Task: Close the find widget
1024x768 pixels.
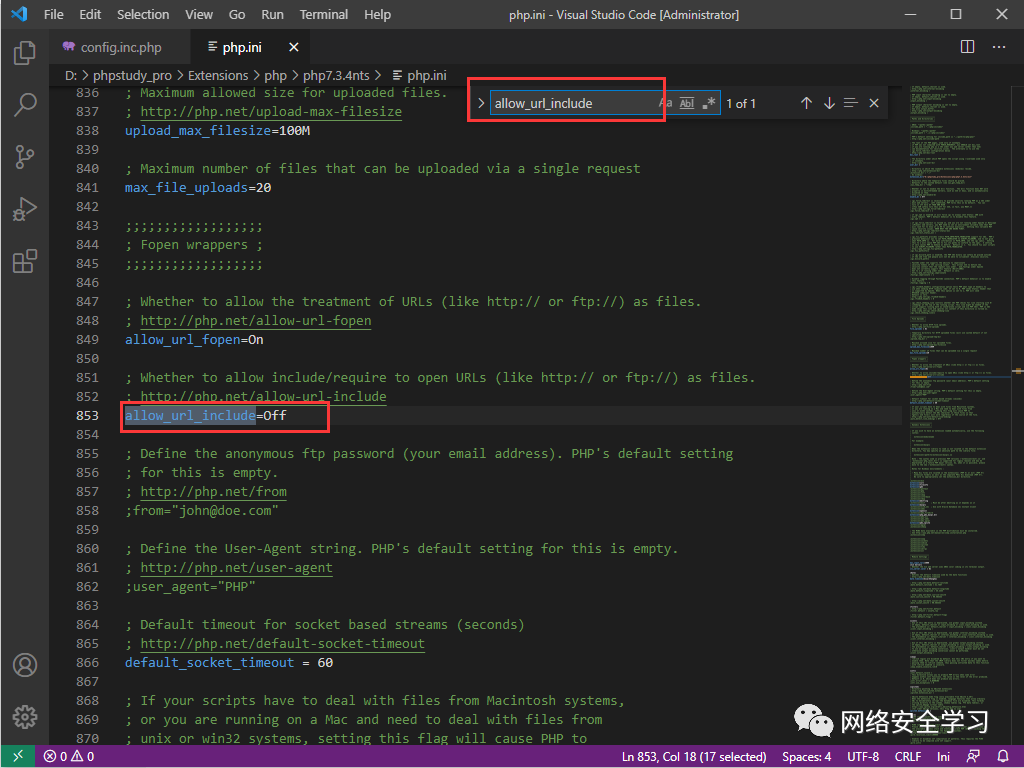Action: point(874,103)
